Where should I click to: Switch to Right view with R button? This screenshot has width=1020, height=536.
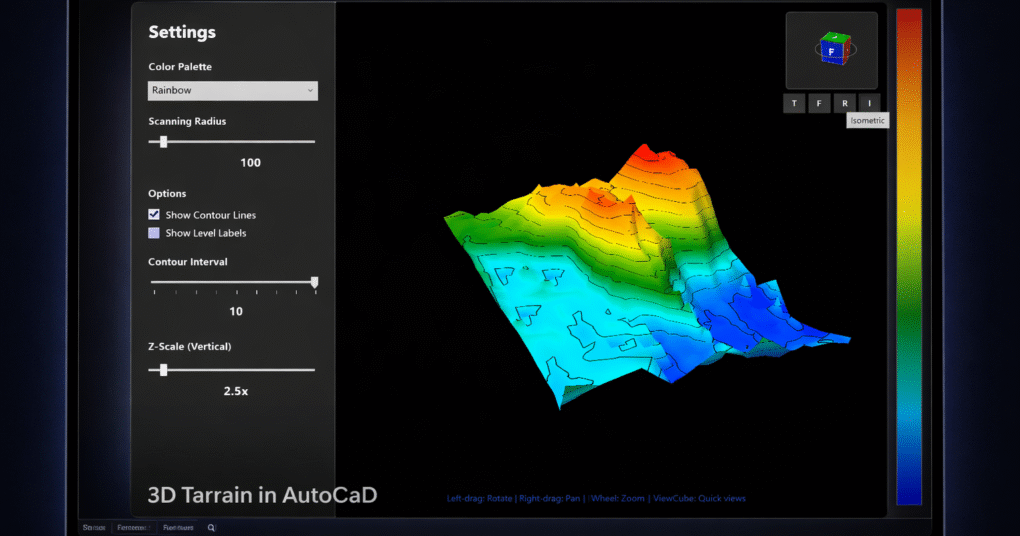coord(845,103)
